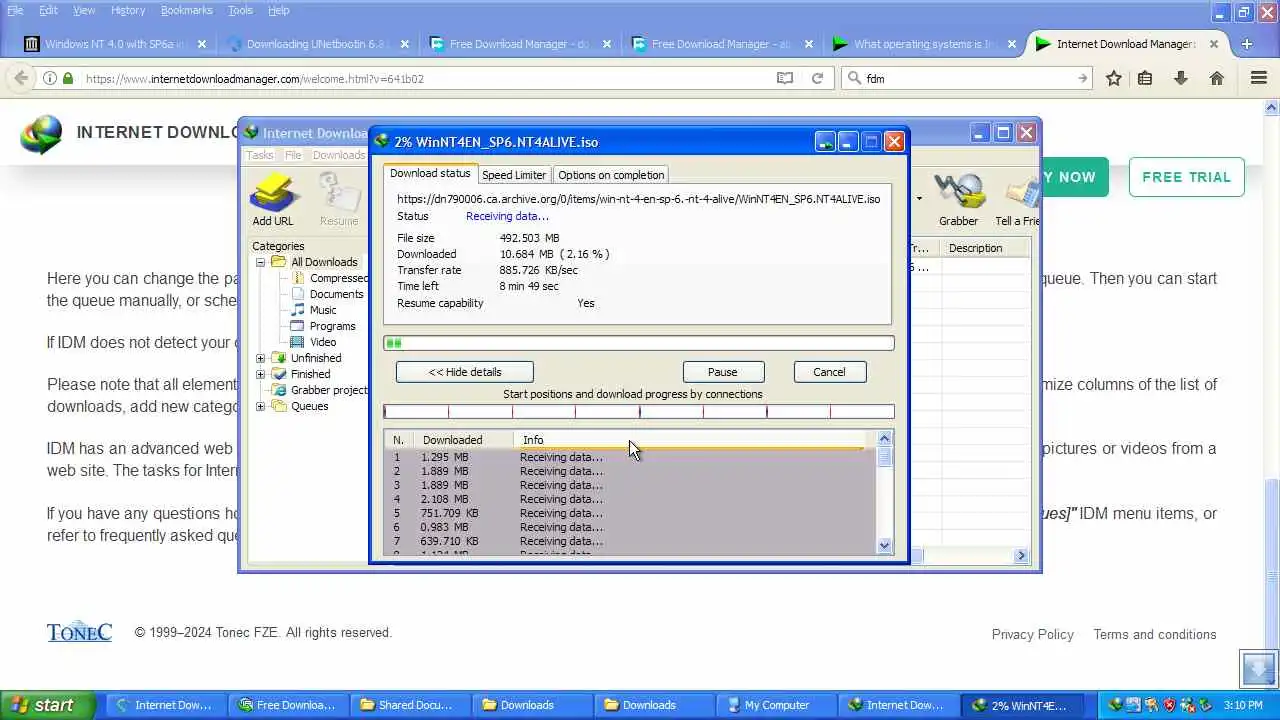Click the connections list scroll-down arrow
This screenshot has width=1280, height=720.
click(884, 545)
